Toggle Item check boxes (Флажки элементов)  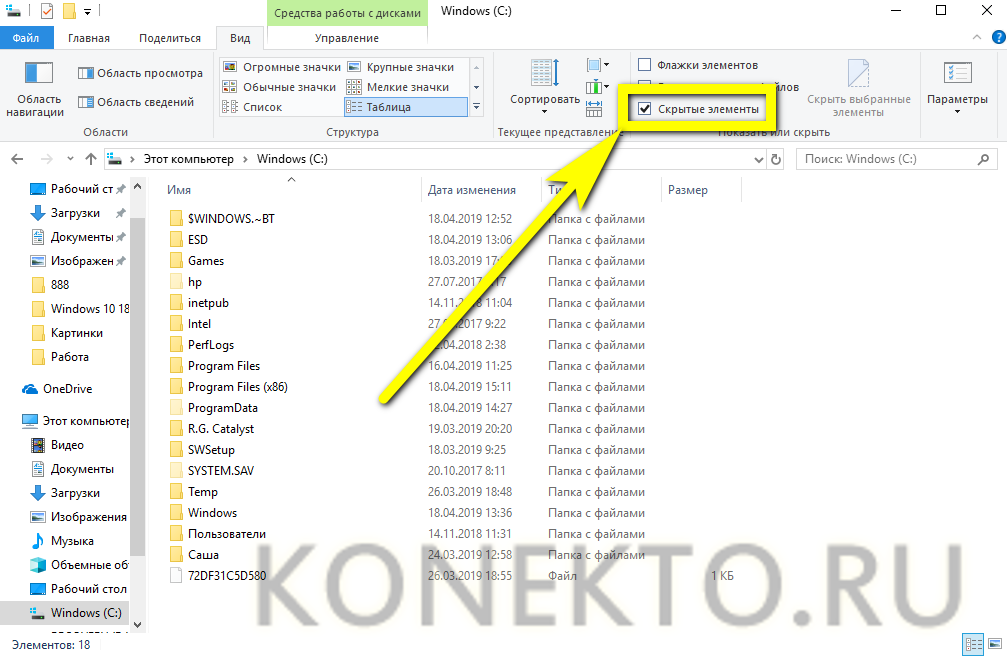coord(697,65)
